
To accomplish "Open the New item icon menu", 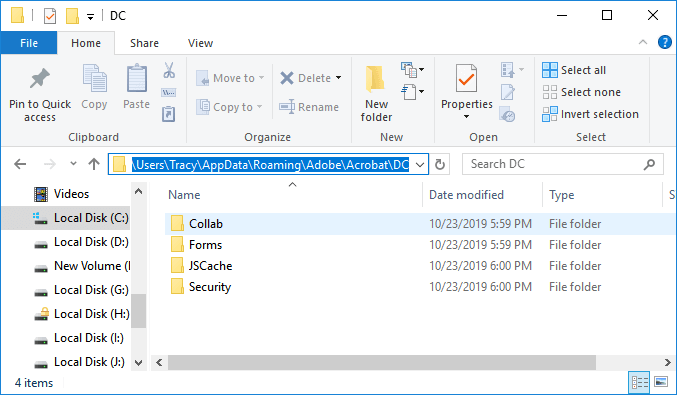I will click(412, 70).
